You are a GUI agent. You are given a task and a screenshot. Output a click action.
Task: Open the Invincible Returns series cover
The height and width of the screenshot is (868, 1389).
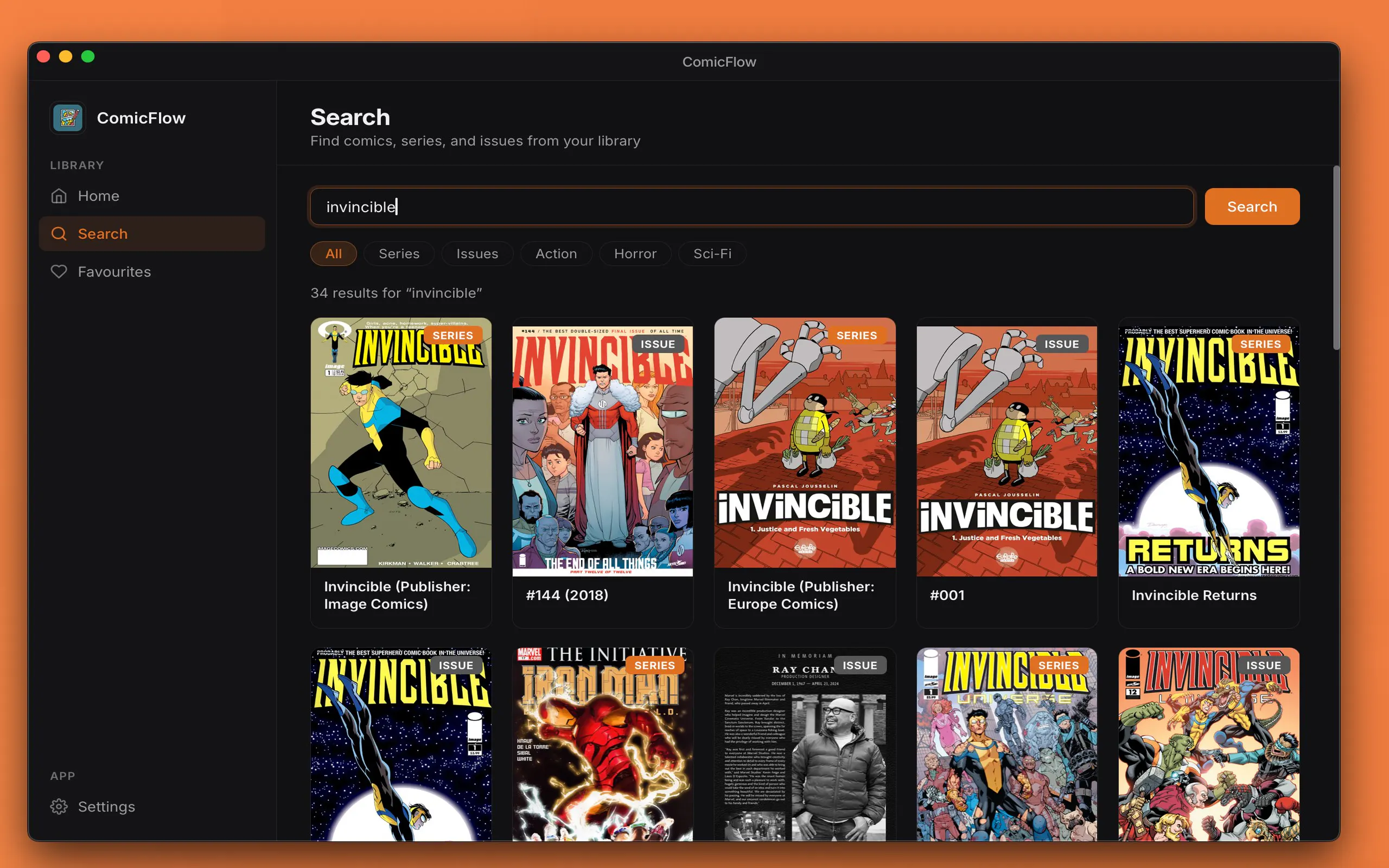pos(1209,451)
